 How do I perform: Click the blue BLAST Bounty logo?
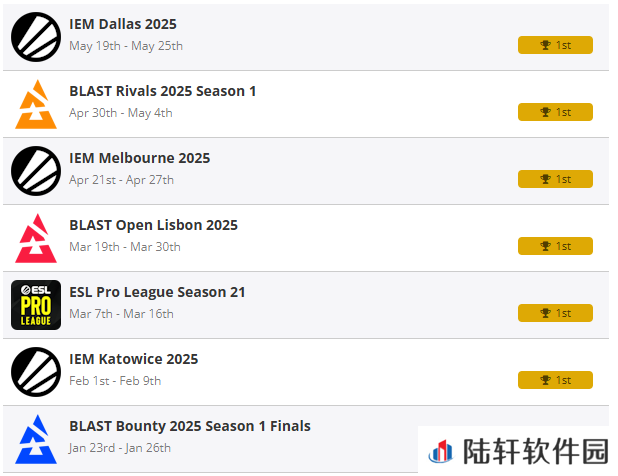36,439
